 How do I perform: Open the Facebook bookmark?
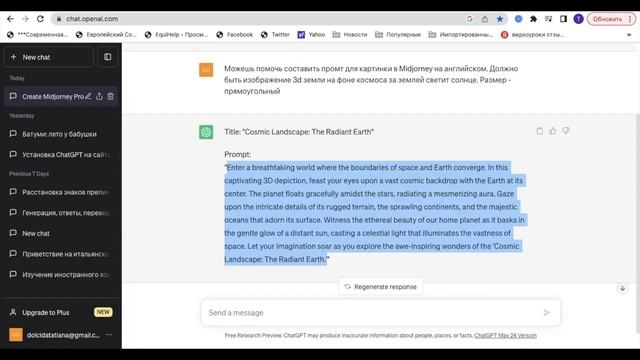235,35
